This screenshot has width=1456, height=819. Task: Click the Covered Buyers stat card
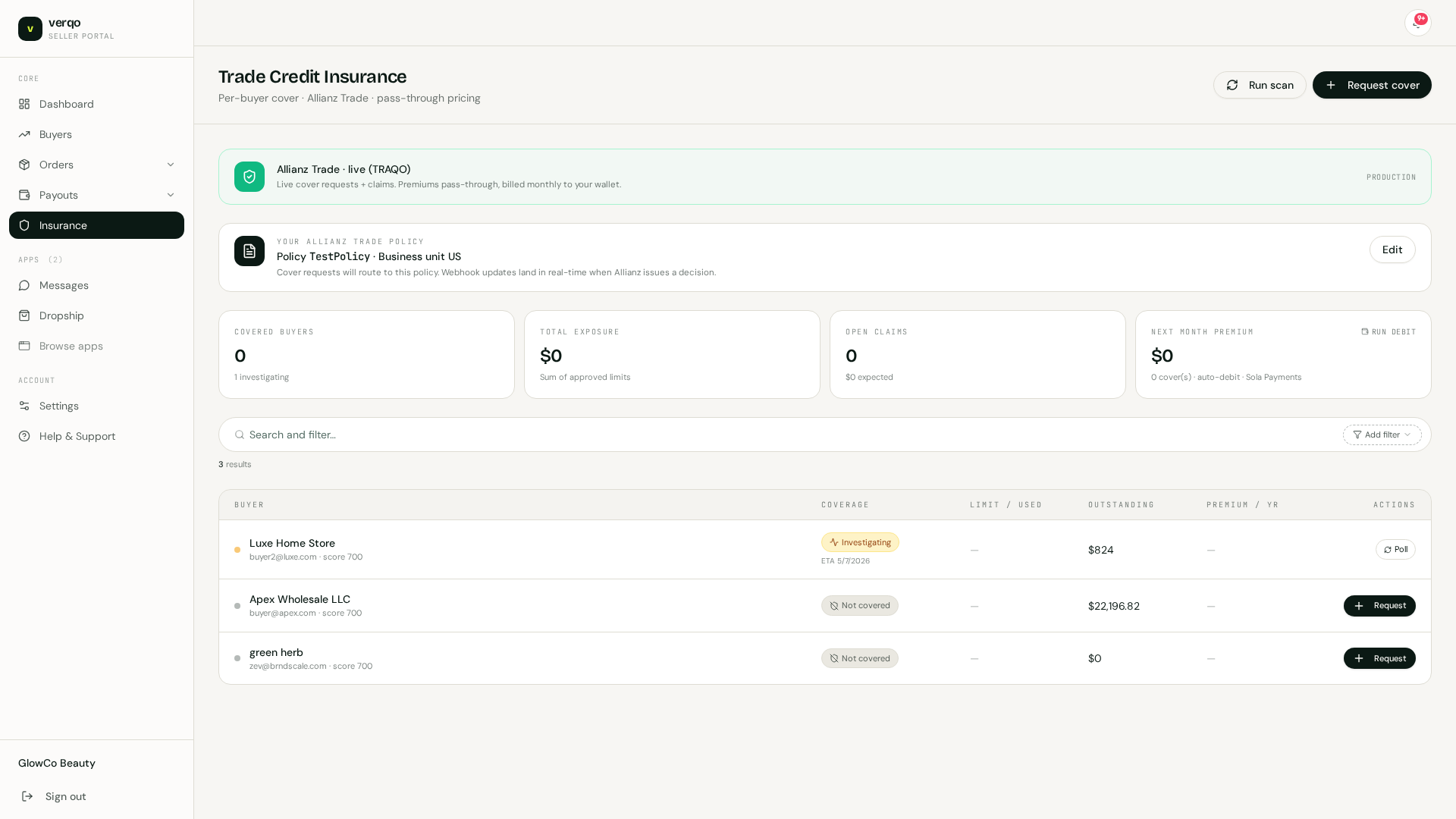pyautogui.click(x=366, y=354)
